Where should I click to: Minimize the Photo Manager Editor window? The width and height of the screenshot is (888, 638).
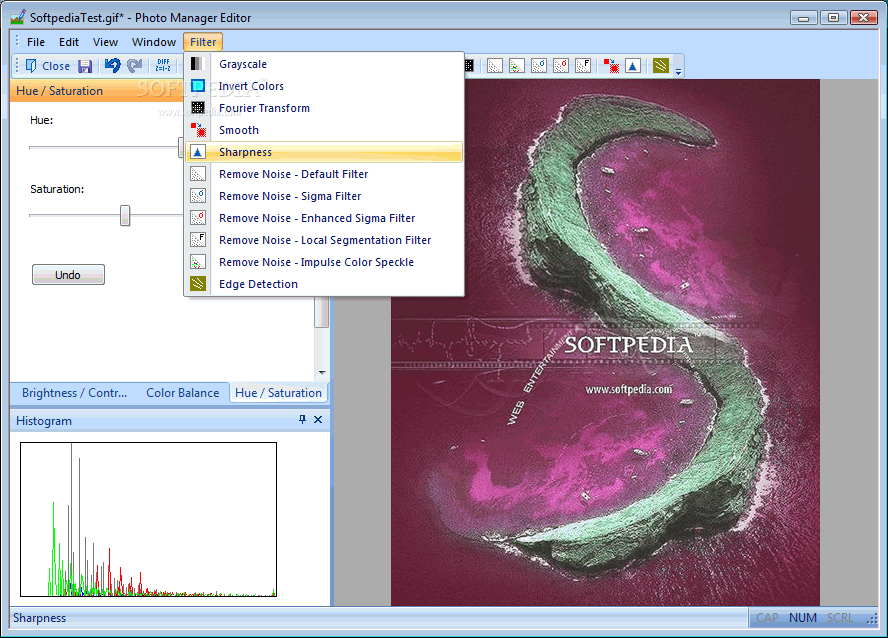click(804, 18)
